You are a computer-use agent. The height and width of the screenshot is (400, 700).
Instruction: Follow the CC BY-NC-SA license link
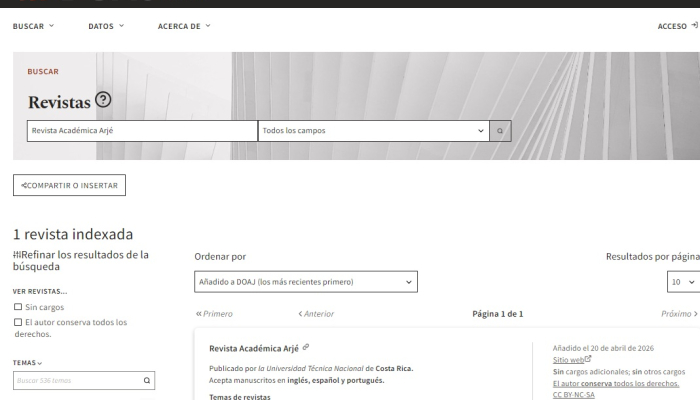(x=573, y=394)
